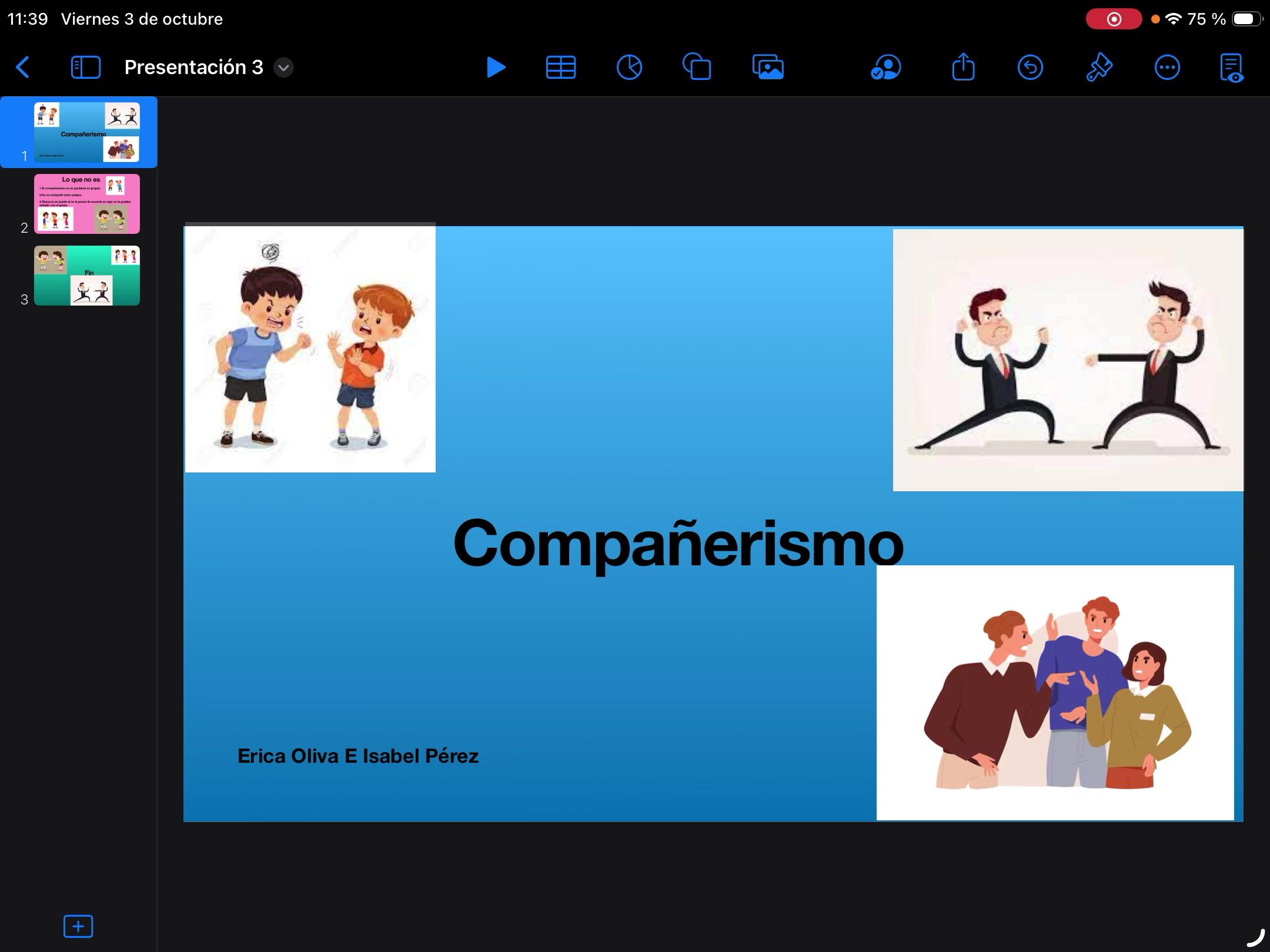This screenshot has width=1270, height=952.
Task: Add a new slide
Action: pos(78,927)
